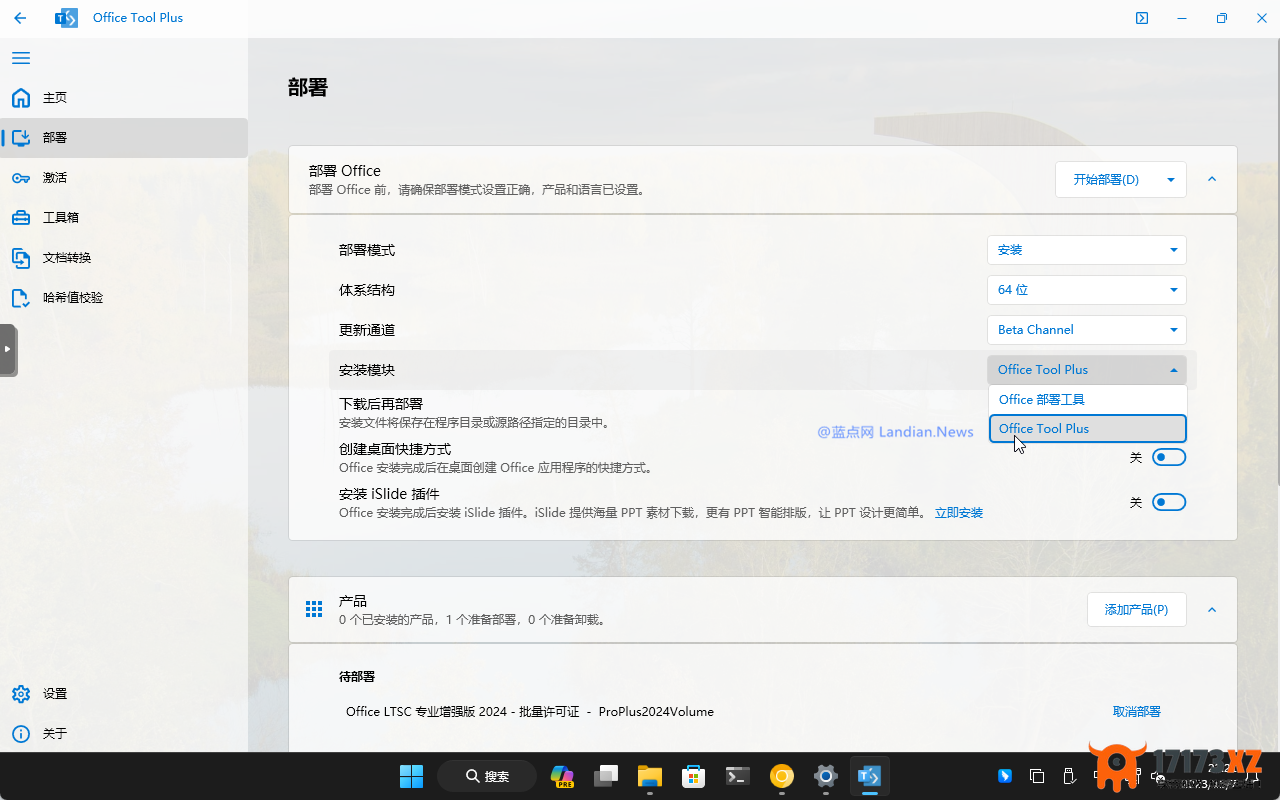Screen dimensions: 1280x800
Task: Click the 下载后再部署 option label
Action: pos(381,404)
